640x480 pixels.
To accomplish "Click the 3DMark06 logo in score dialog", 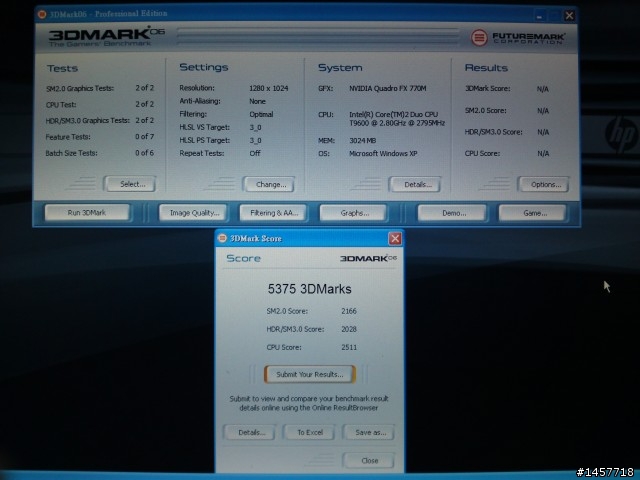I will click(368, 258).
